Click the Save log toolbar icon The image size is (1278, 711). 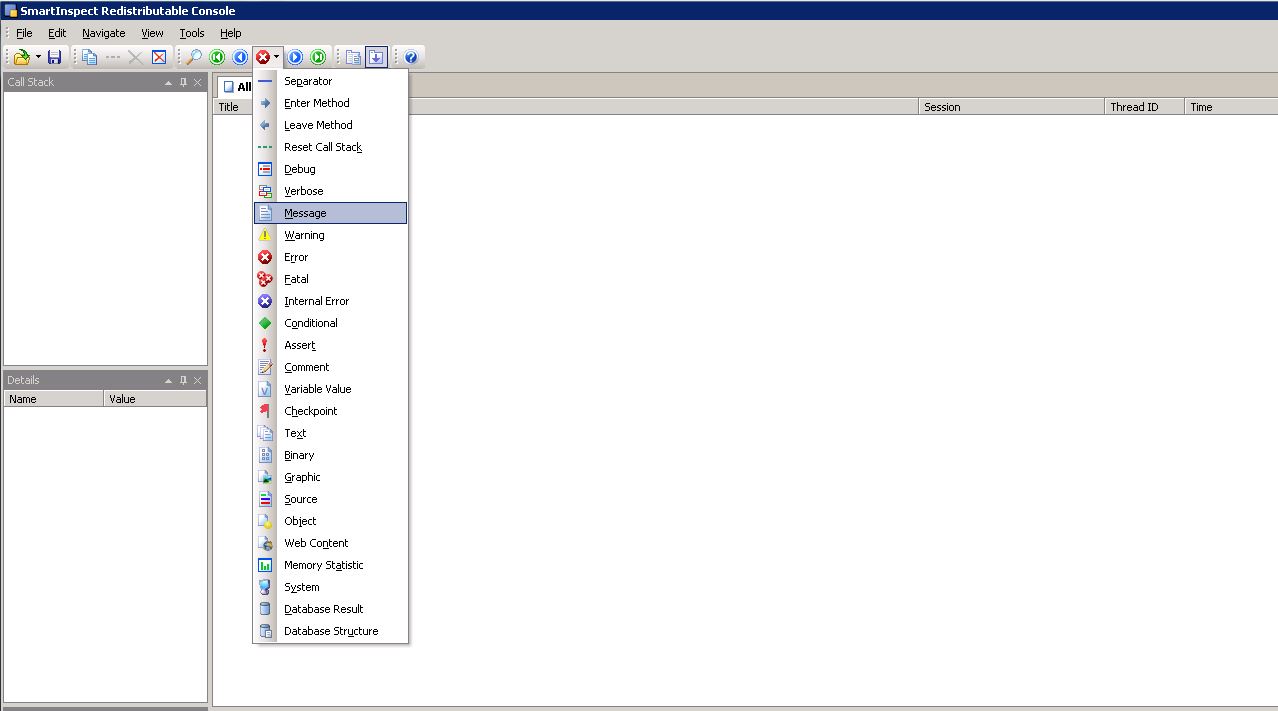54,57
